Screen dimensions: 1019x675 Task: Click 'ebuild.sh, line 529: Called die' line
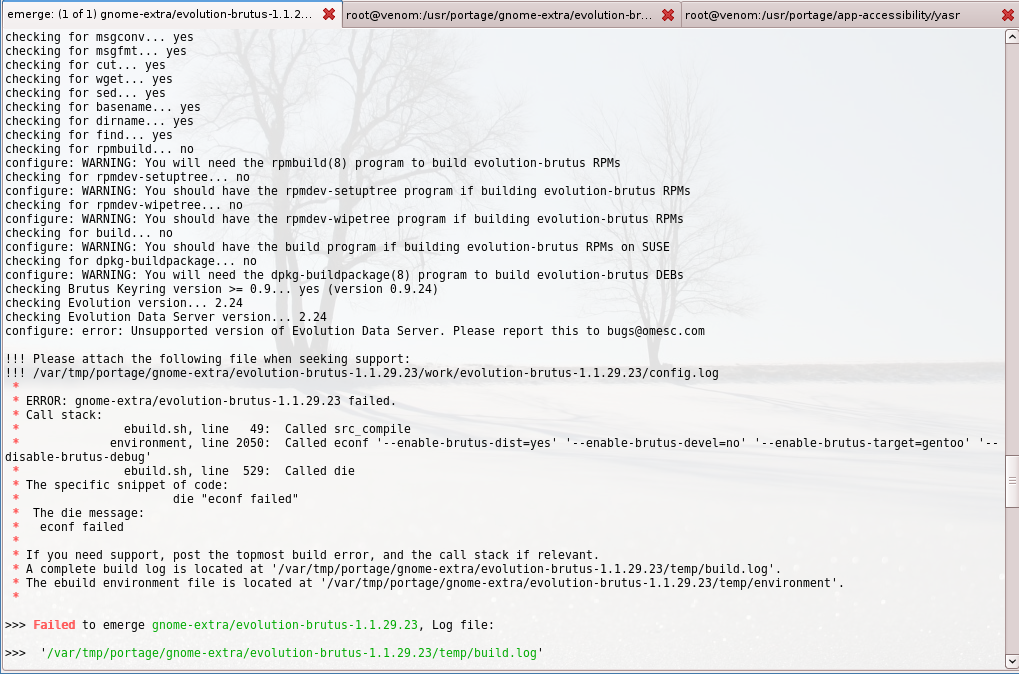[239, 471]
